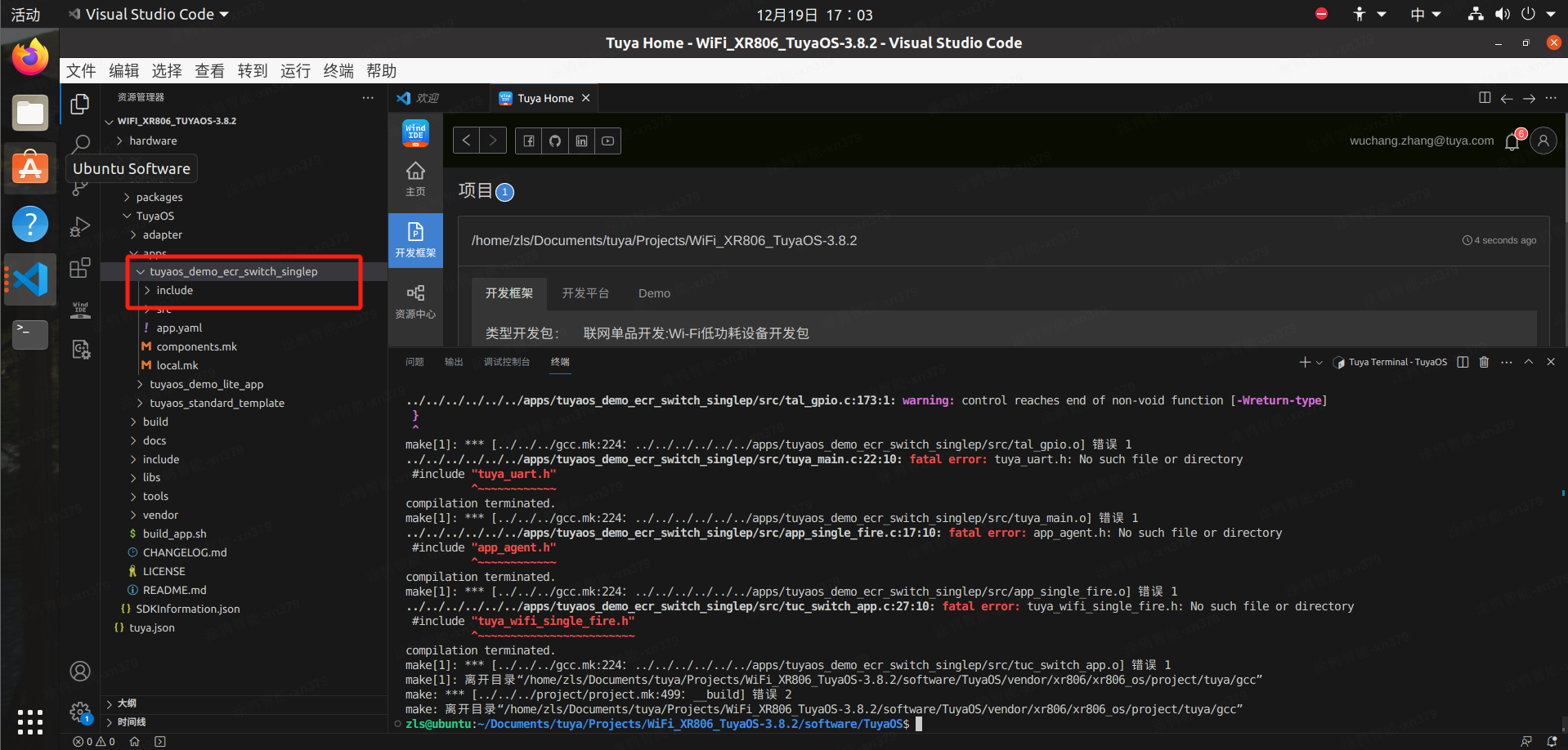Viewport: 1568px width, 750px height.
Task: Select the 开发框架 sidebar item
Action: (x=415, y=240)
